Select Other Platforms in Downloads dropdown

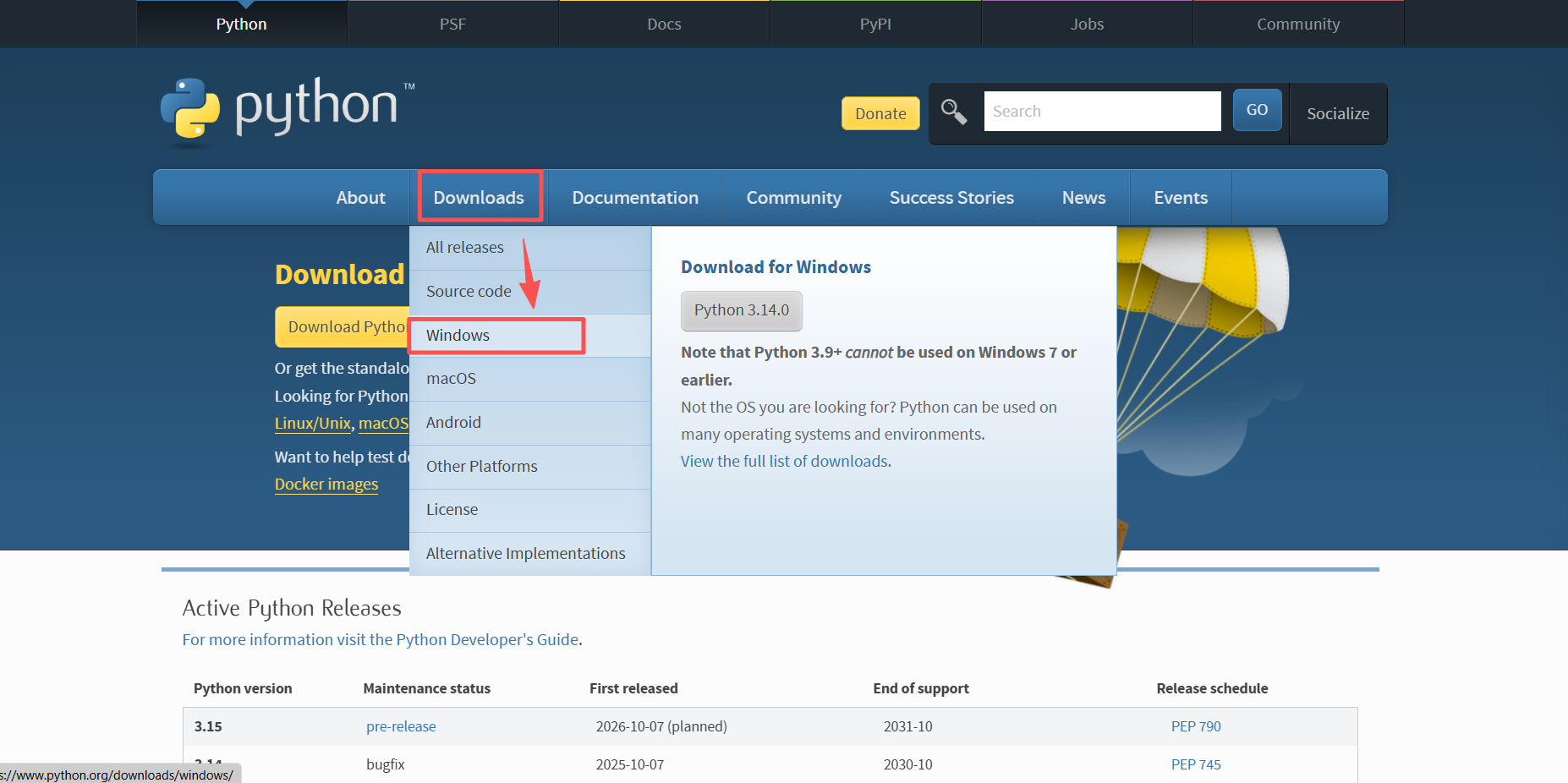[530, 467]
